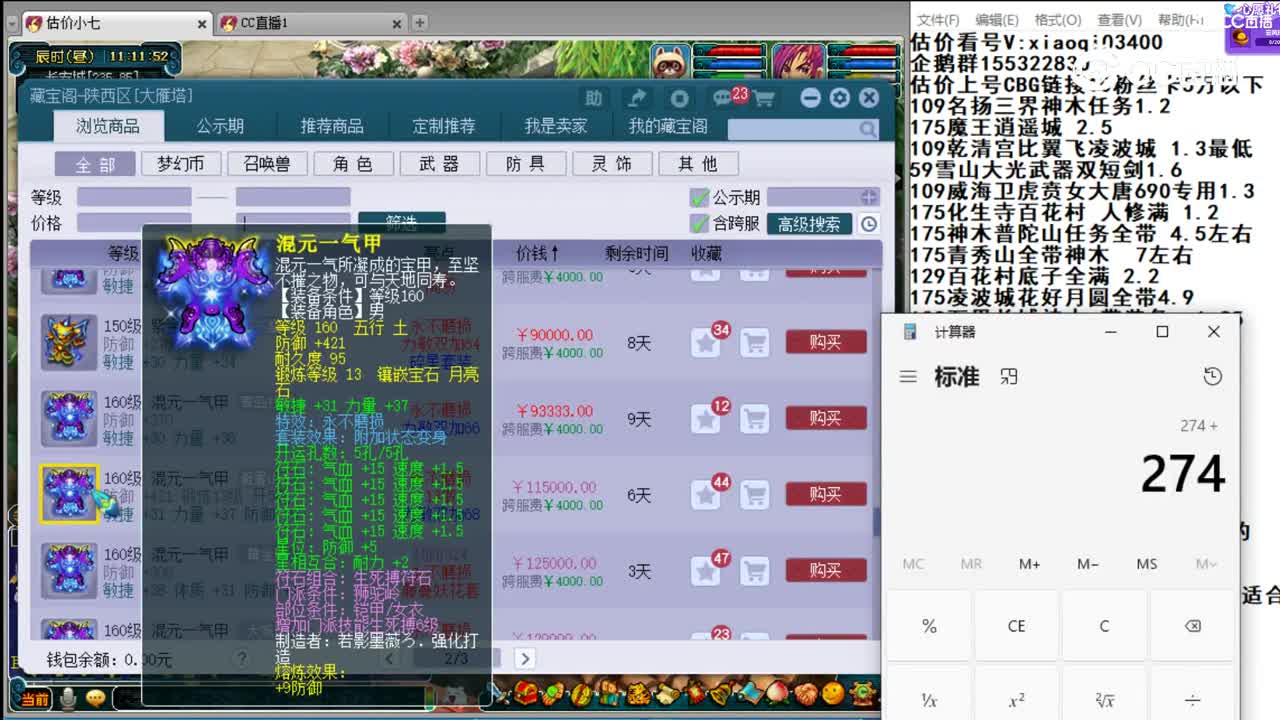Switch to 我是卖家 tab
1280x720 pixels.
556,126
